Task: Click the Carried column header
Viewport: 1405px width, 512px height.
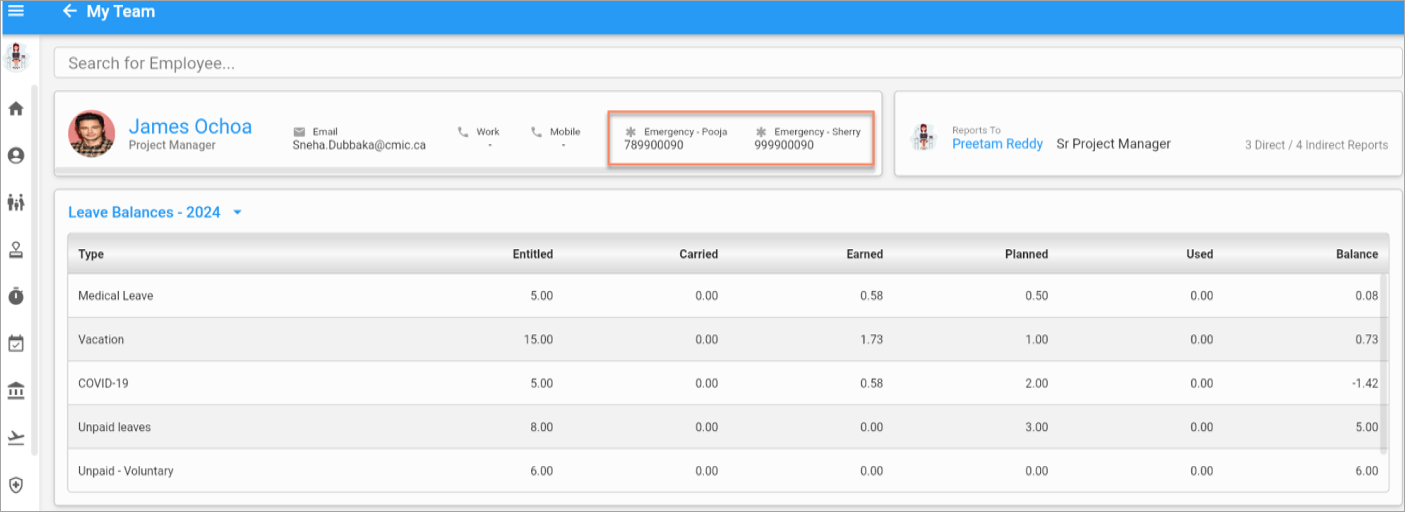Action: [699, 254]
